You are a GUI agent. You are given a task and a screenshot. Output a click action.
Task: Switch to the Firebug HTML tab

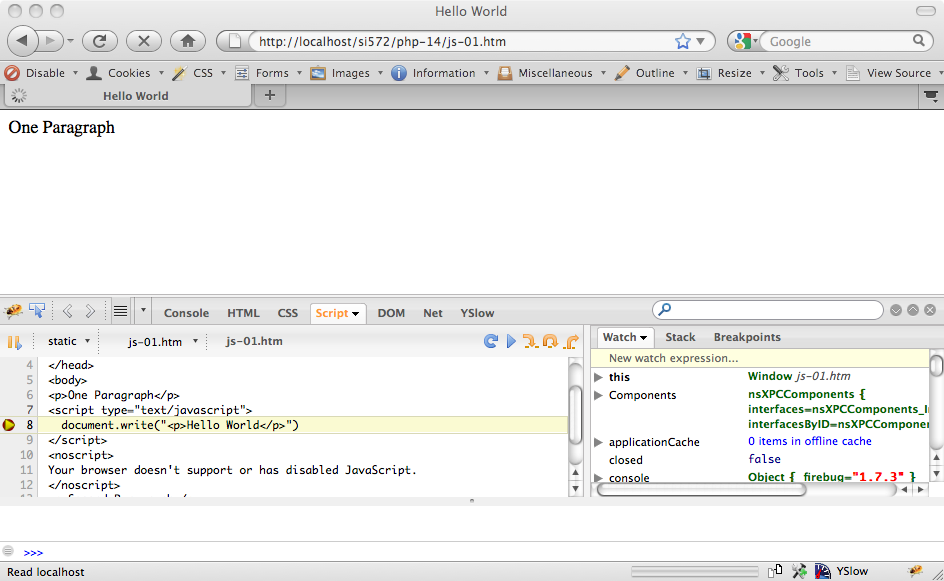(x=243, y=313)
